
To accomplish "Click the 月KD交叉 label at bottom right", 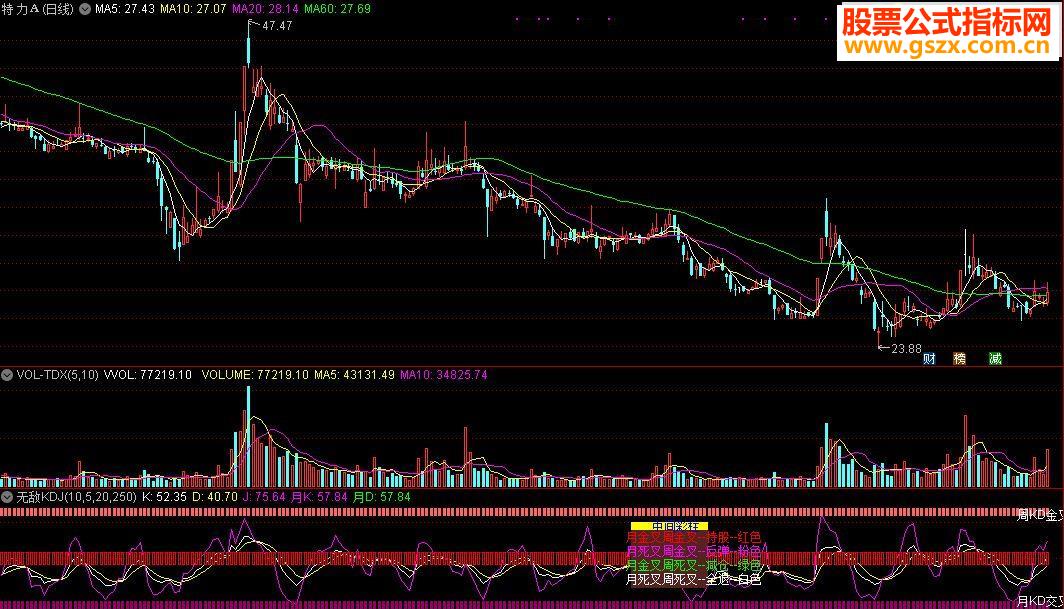I will pos(1040,601).
